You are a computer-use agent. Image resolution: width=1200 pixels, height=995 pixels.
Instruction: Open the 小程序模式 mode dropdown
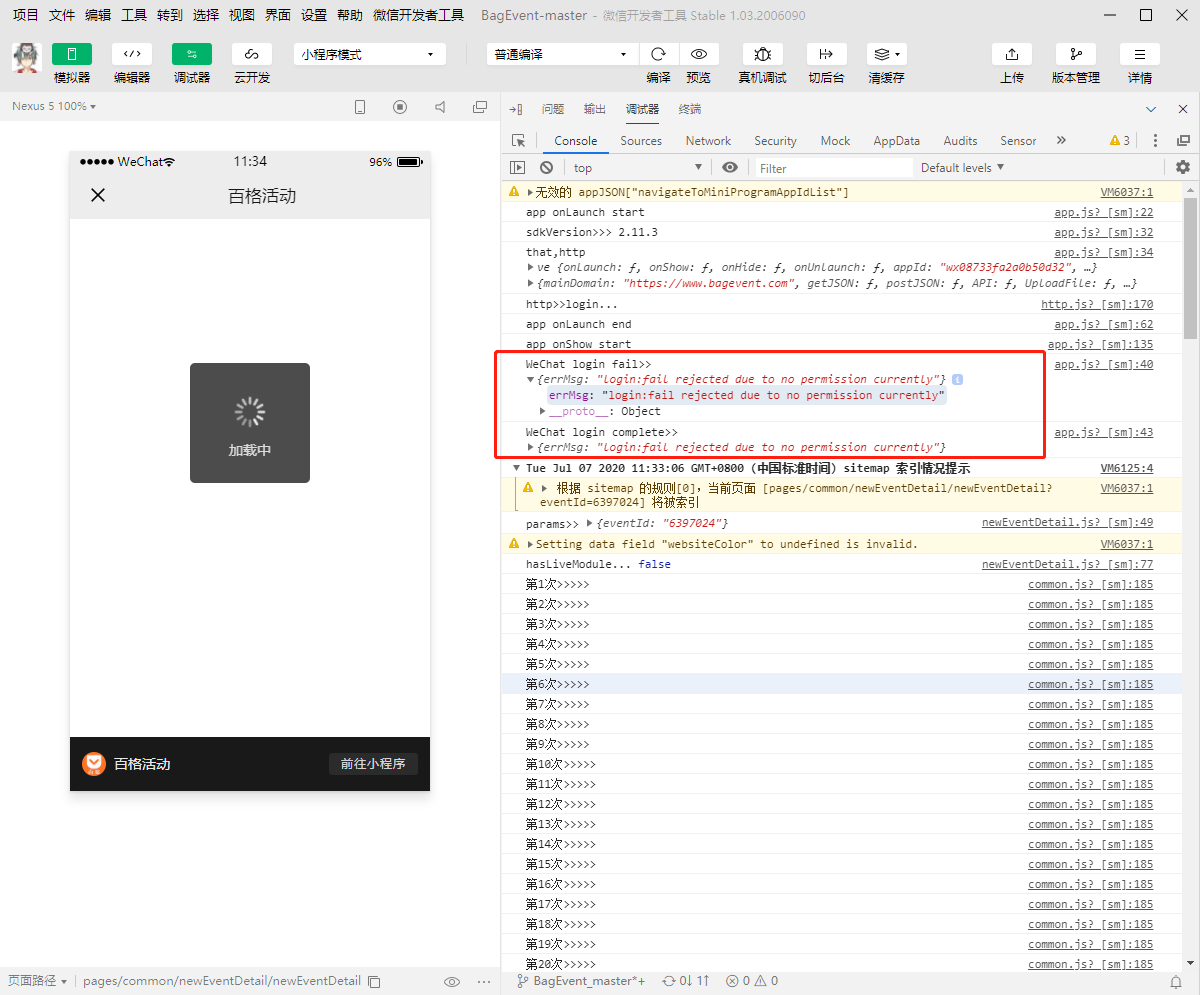(370, 55)
